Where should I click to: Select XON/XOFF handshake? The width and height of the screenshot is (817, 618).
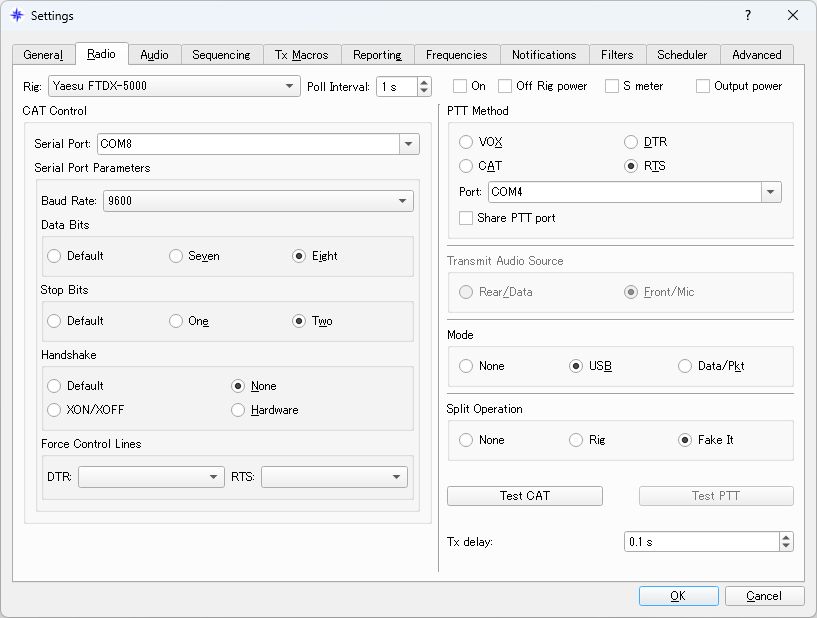click(53, 410)
